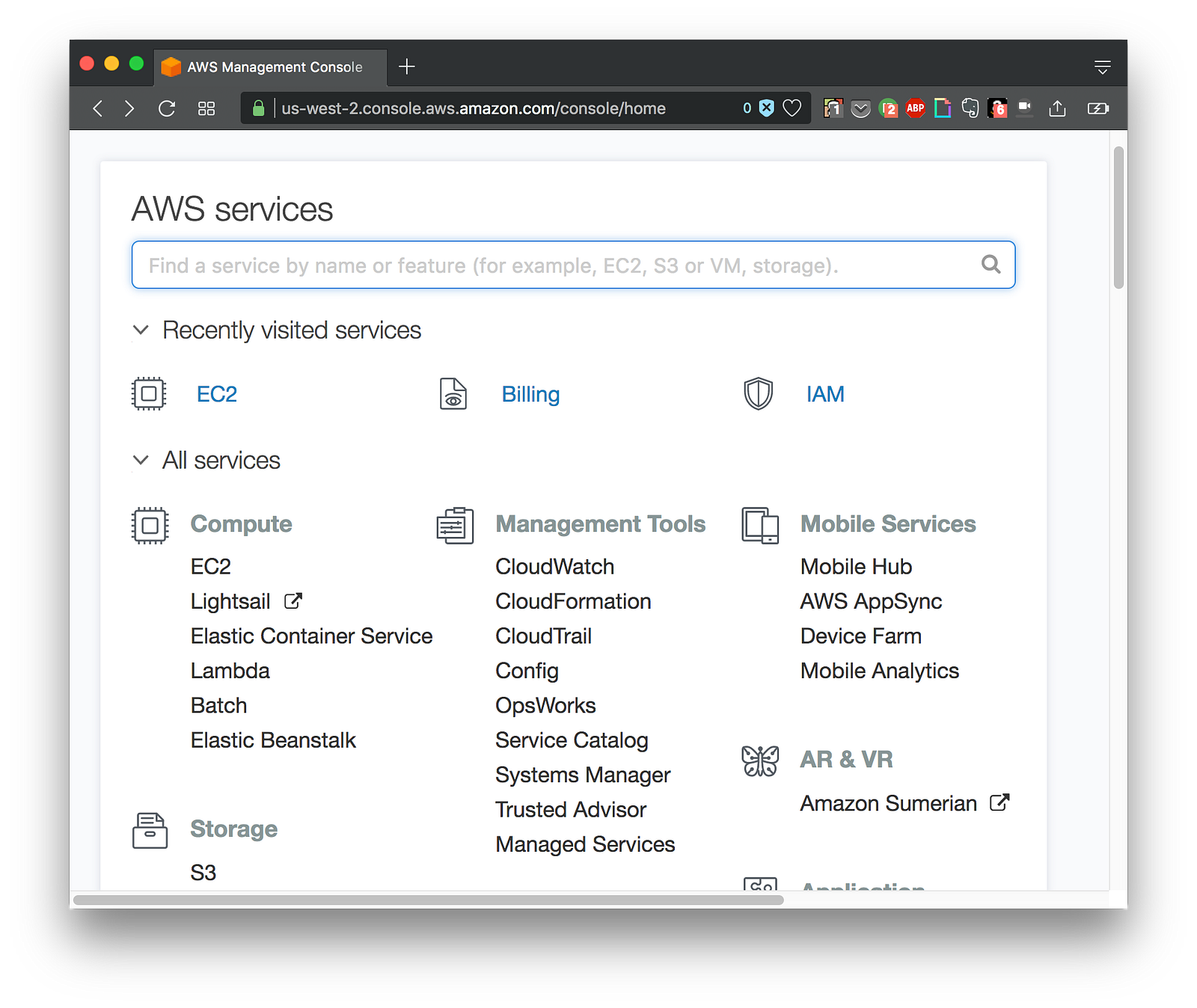Open the Batch service
Viewport: 1197px width, 1008px height.
tap(219, 705)
